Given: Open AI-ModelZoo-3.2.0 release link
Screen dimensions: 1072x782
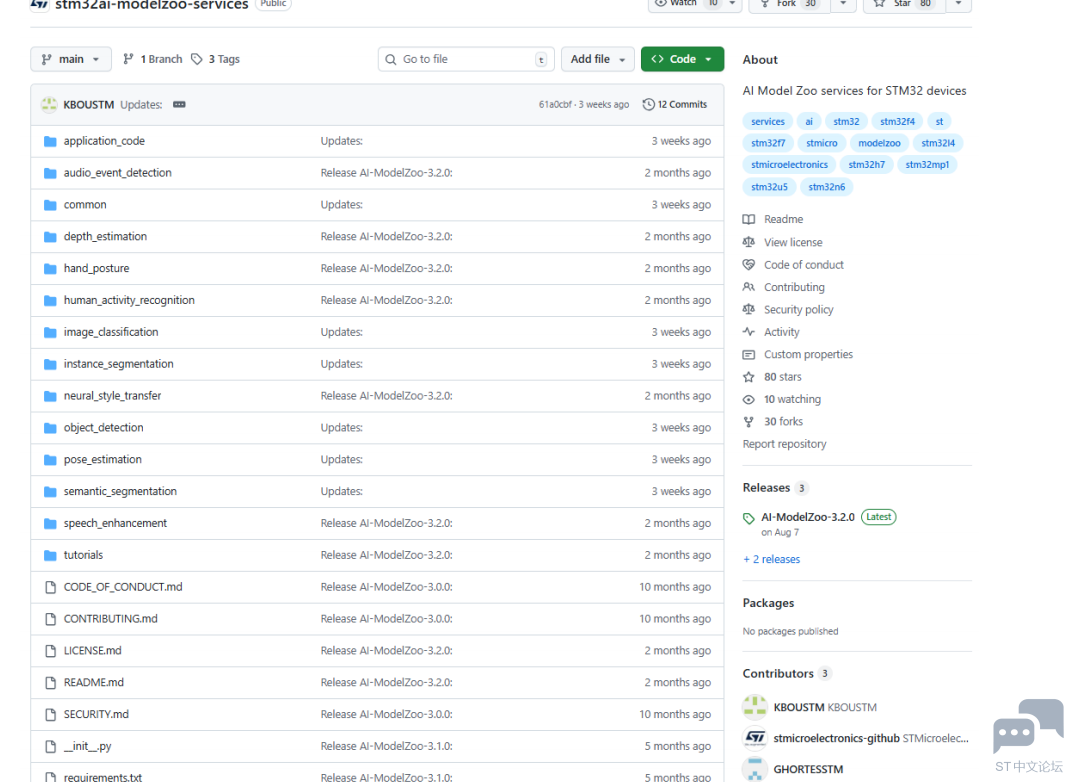Looking at the screenshot, I should [x=807, y=517].
